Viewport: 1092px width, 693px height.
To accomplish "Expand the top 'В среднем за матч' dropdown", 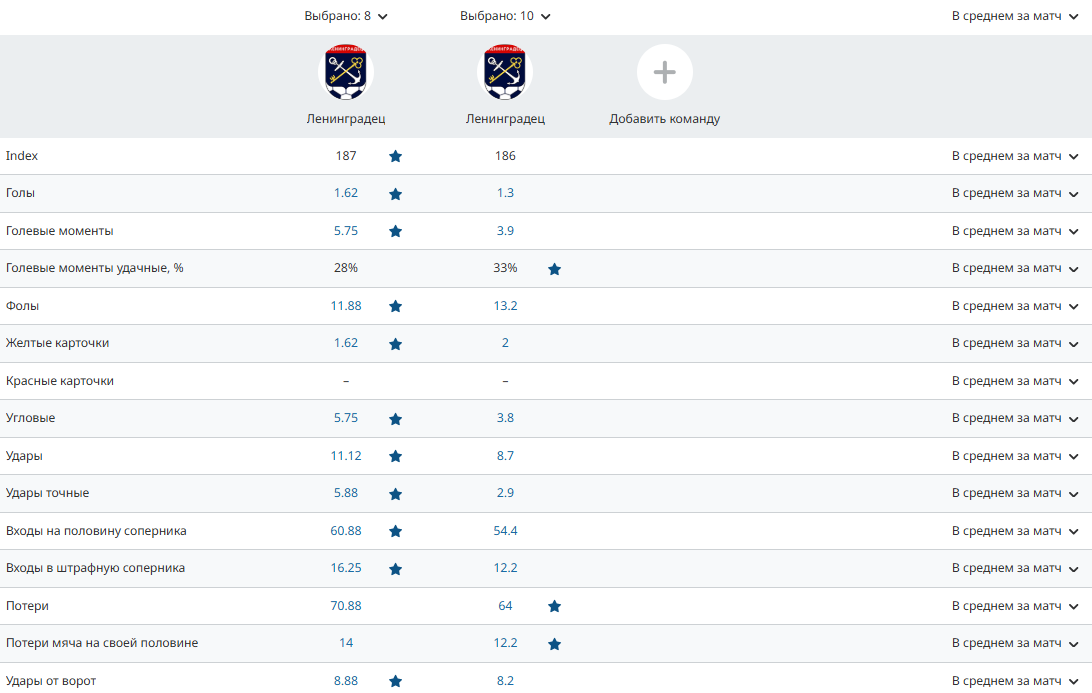I will [1015, 16].
